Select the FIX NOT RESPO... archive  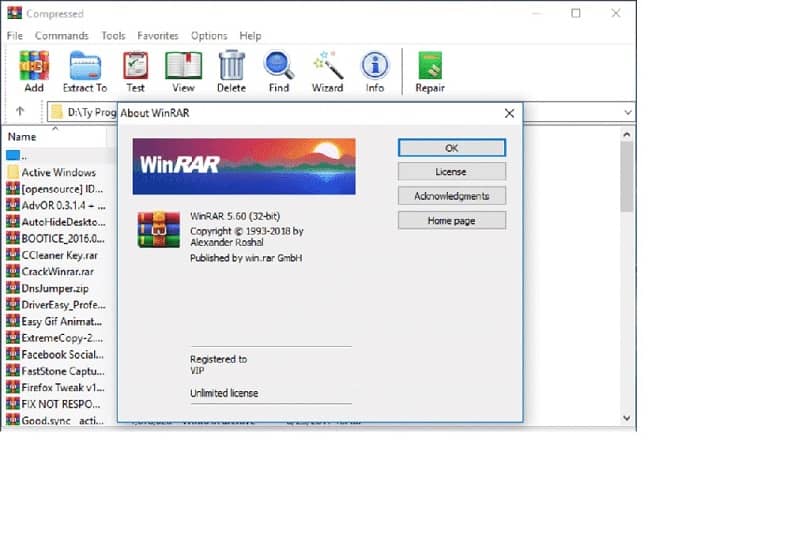(x=61, y=404)
